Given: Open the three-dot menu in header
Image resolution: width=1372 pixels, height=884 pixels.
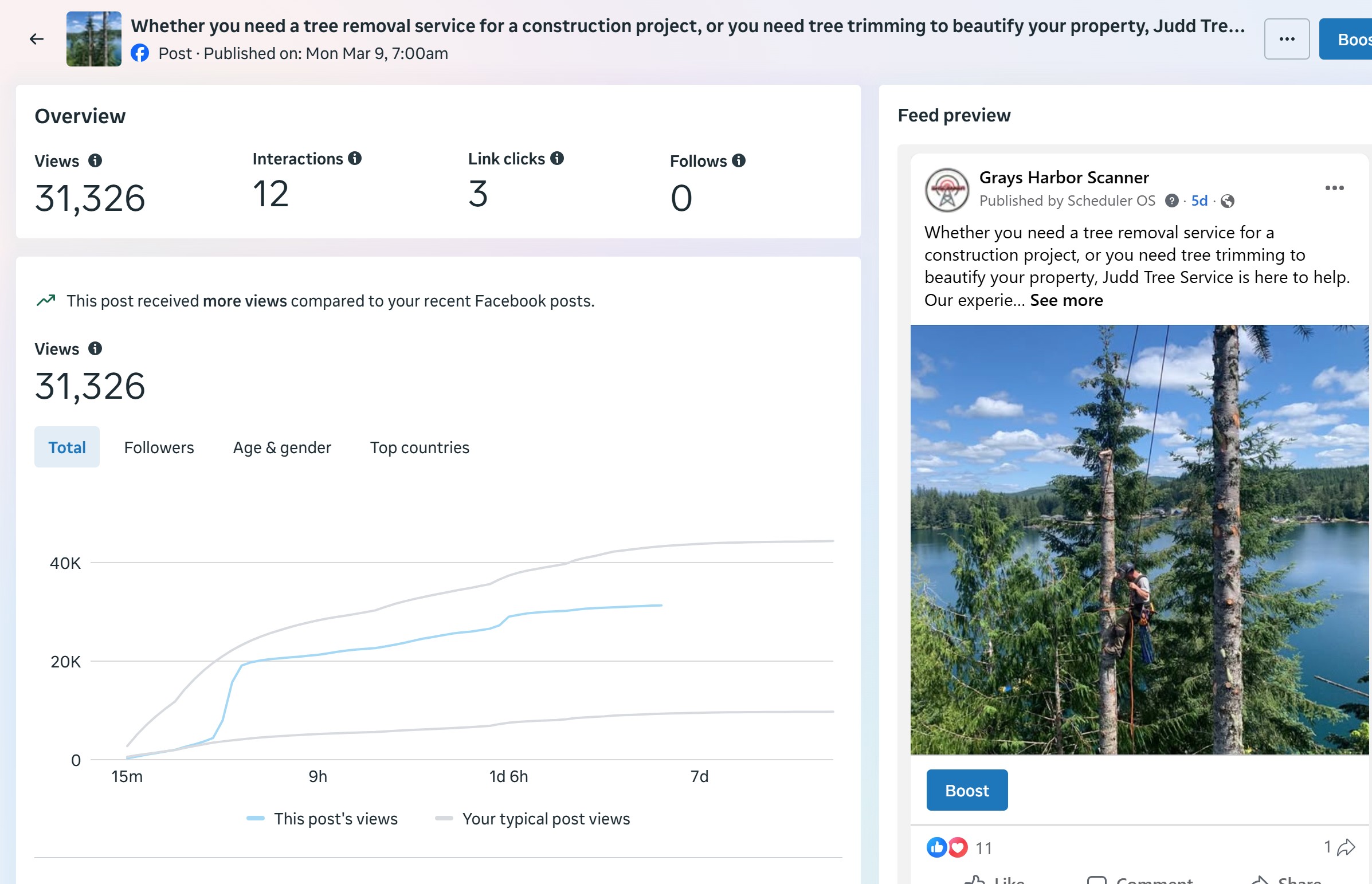Looking at the screenshot, I should pyautogui.click(x=1287, y=39).
